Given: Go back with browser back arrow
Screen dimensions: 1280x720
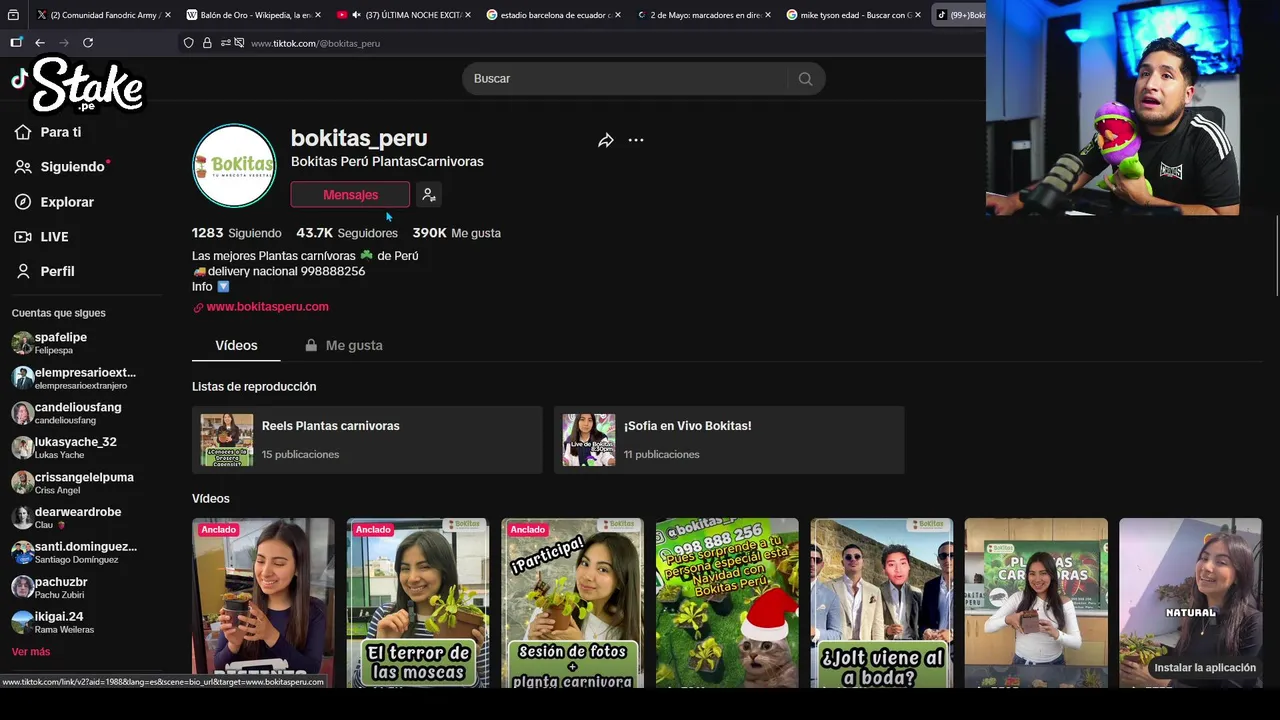Looking at the screenshot, I should click(40, 43).
